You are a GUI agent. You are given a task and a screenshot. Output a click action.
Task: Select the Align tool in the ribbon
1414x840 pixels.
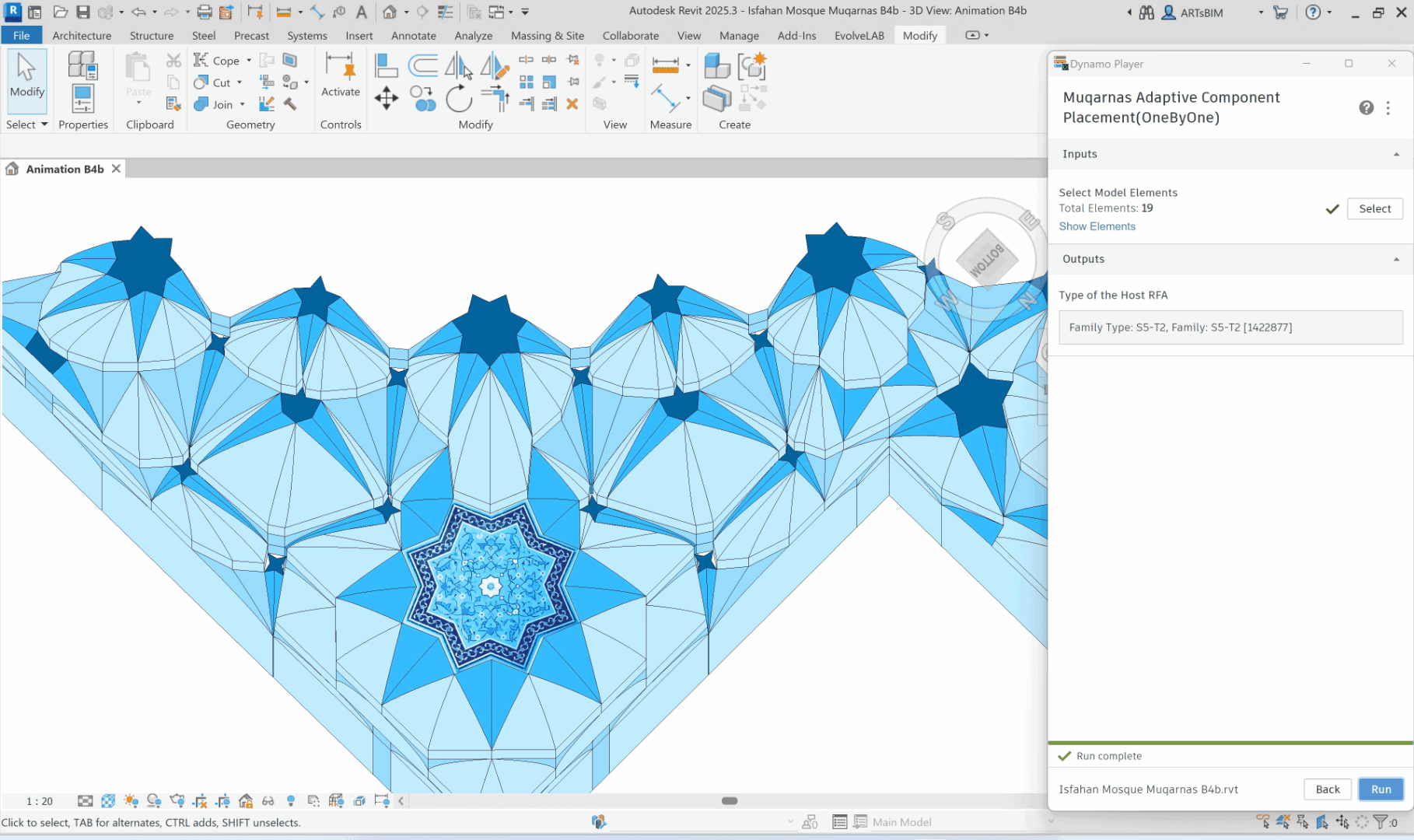386,66
